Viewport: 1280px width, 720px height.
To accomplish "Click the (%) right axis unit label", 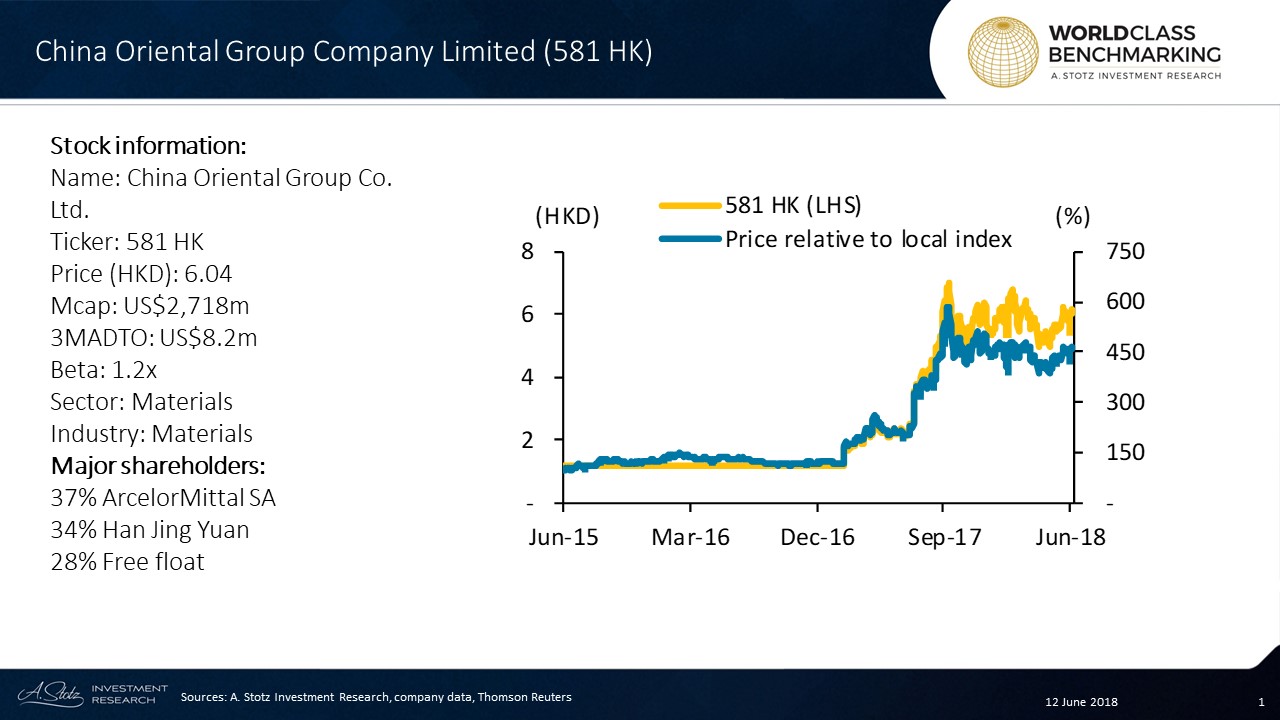I will pos(1072,216).
